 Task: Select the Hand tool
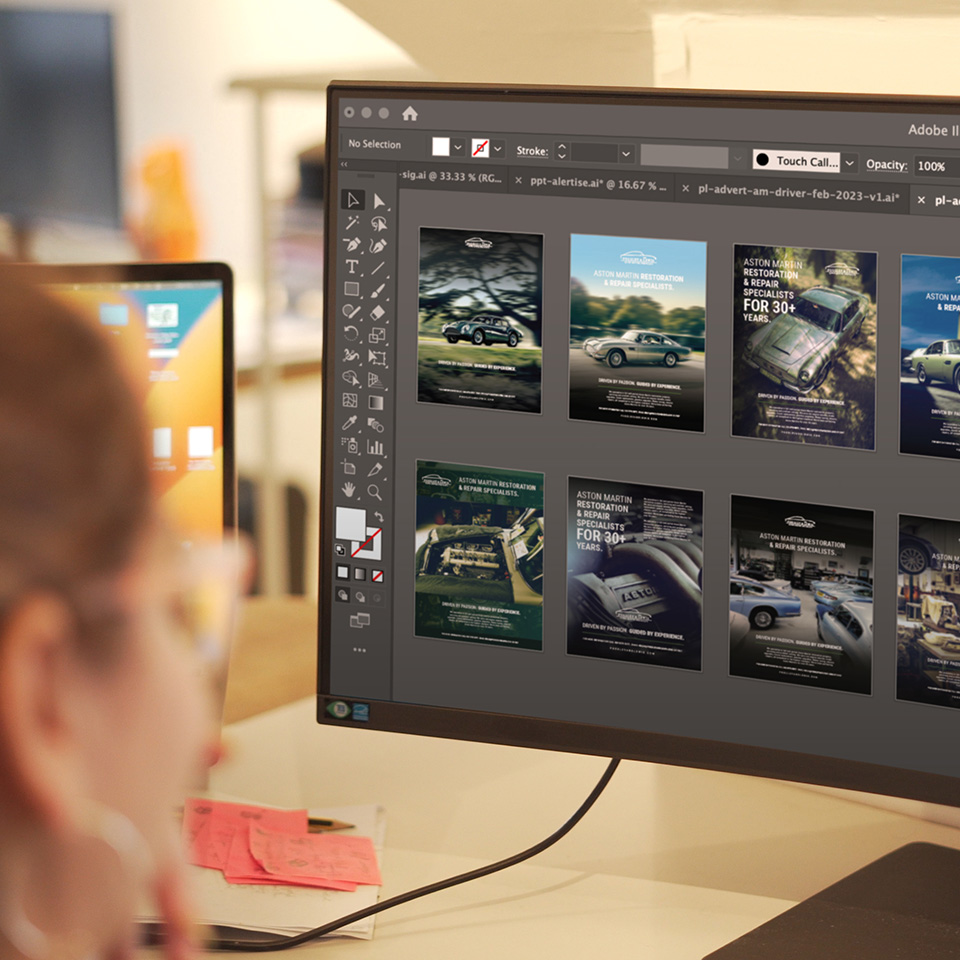click(351, 490)
